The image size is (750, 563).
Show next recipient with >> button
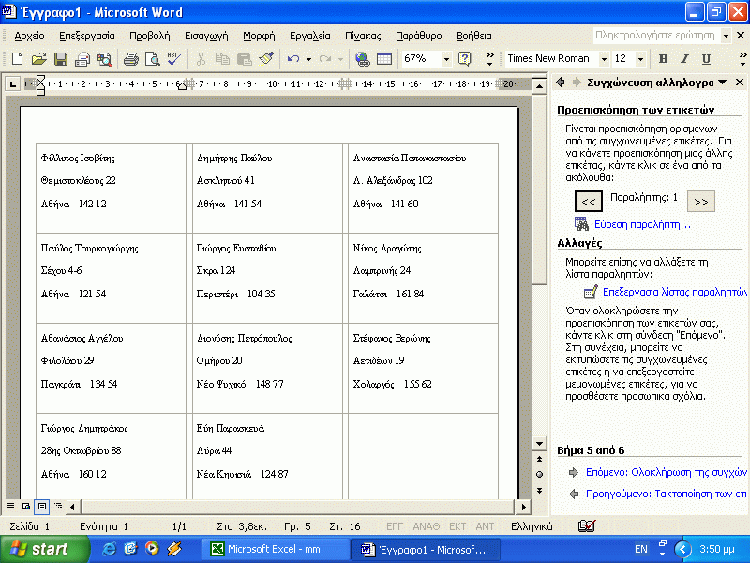coord(701,201)
